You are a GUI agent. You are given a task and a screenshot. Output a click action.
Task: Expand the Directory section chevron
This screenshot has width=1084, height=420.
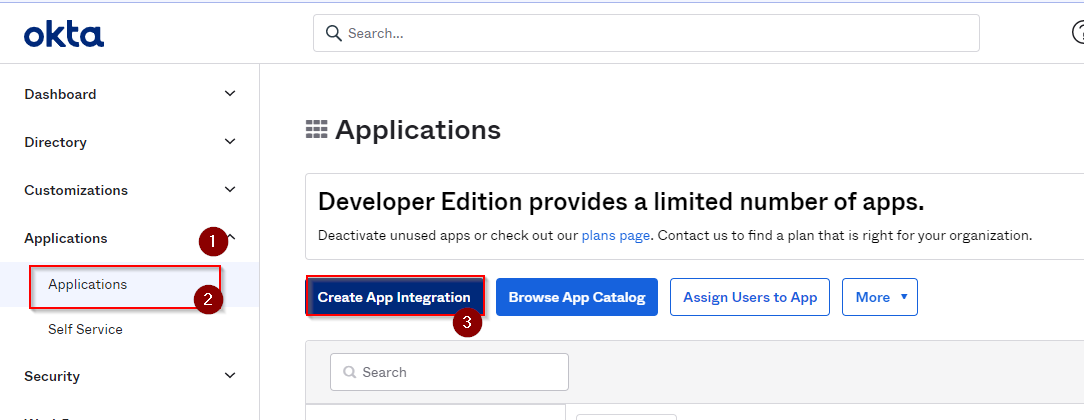pyautogui.click(x=230, y=142)
